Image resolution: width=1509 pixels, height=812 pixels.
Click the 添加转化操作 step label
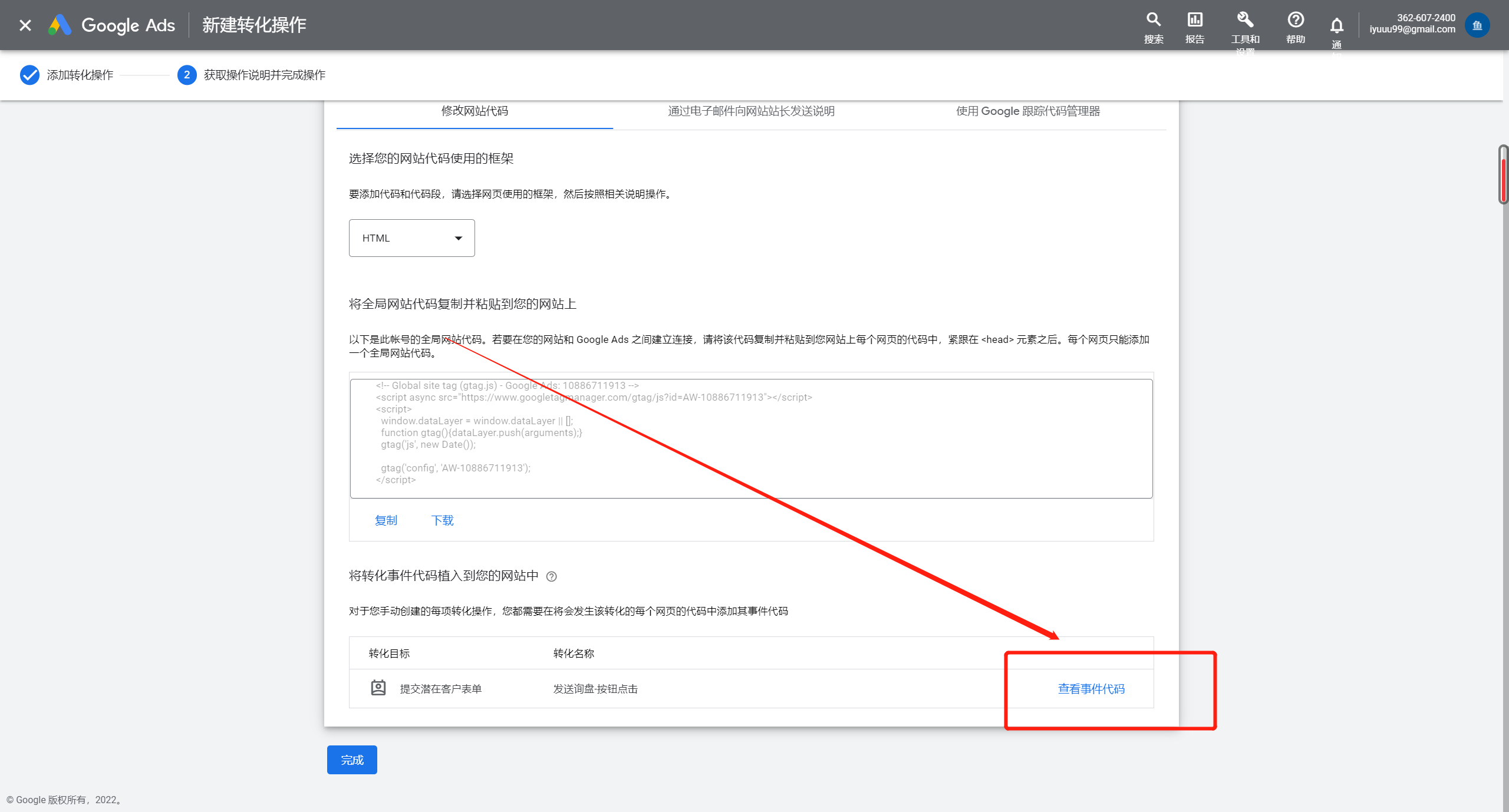[x=80, y=75]
